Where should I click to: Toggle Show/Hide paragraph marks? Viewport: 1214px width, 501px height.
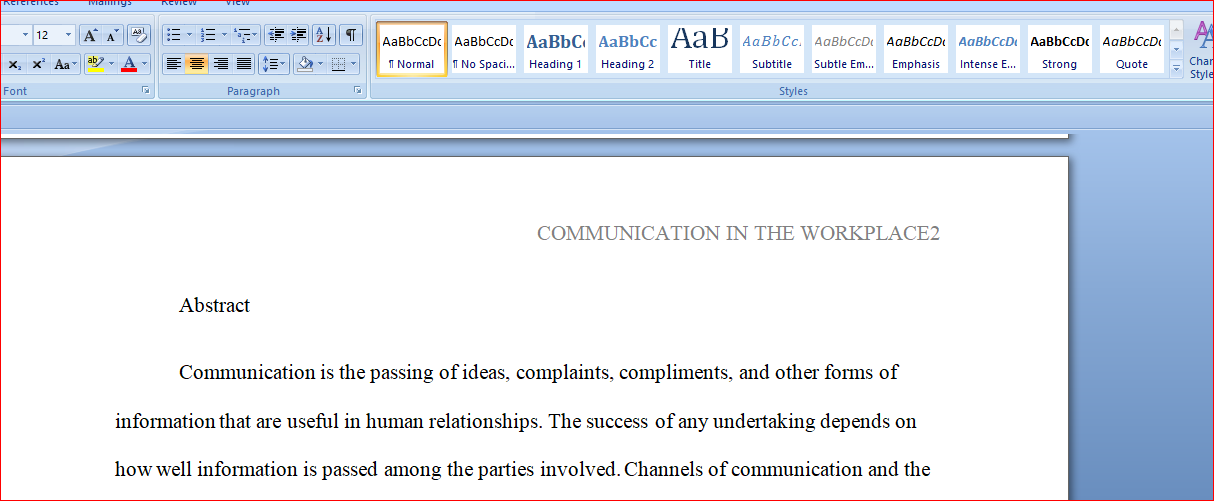351,35
